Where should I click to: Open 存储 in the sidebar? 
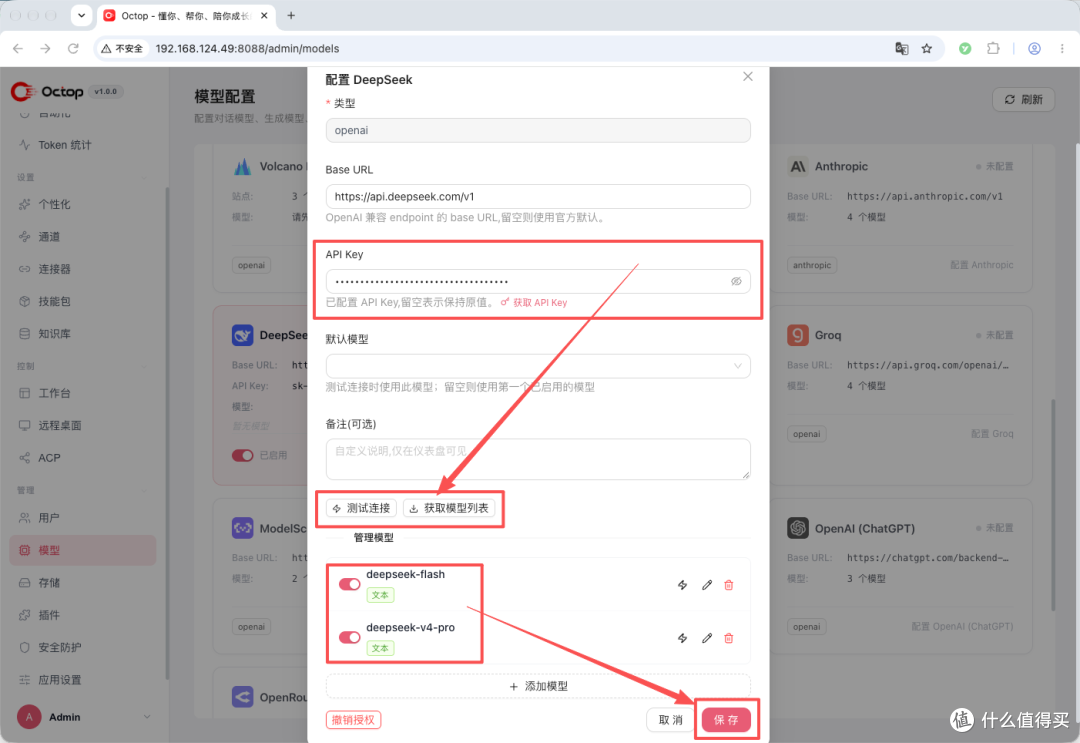(83, 583)
